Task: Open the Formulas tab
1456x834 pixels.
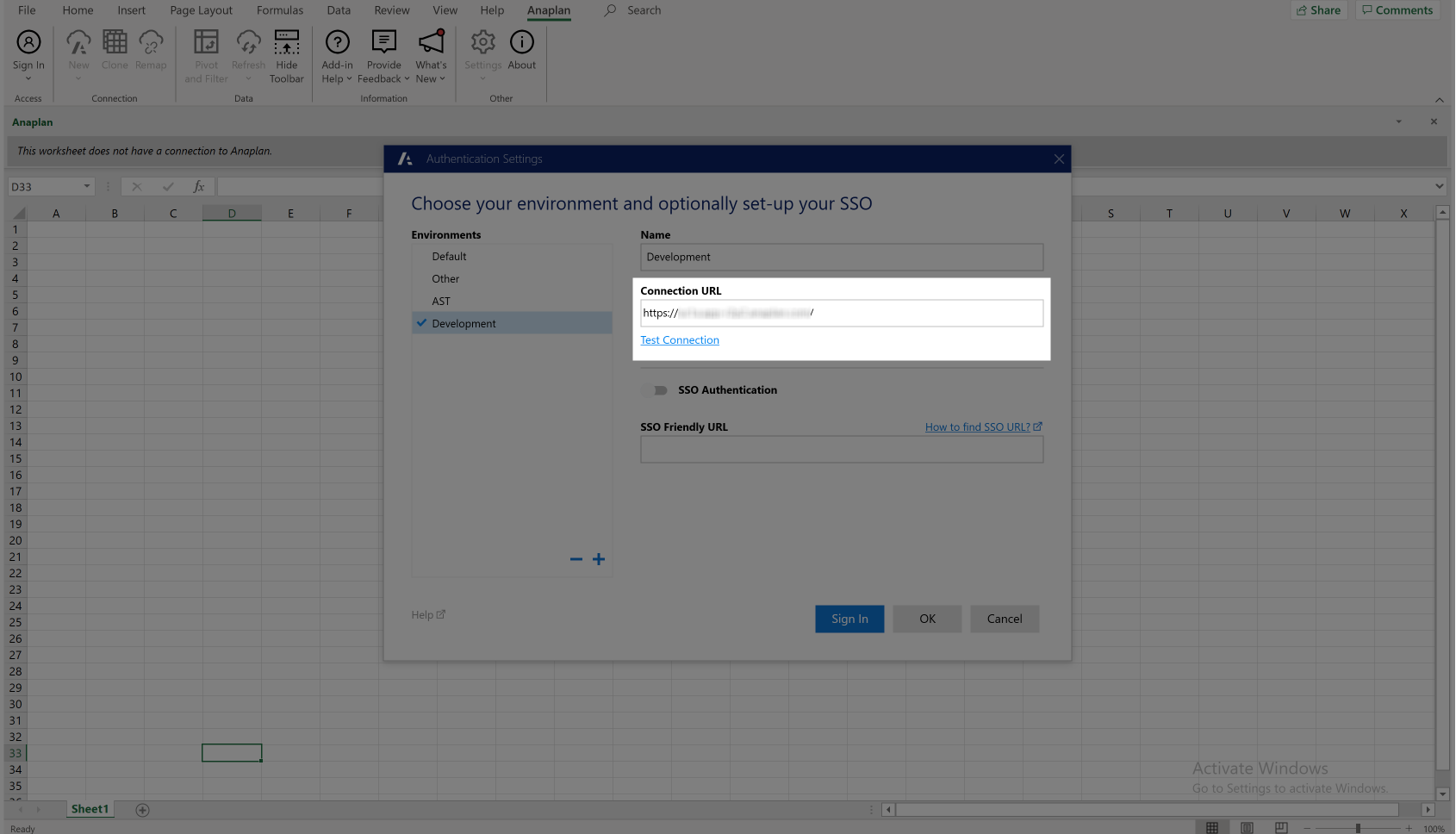Action: (280, 10)
